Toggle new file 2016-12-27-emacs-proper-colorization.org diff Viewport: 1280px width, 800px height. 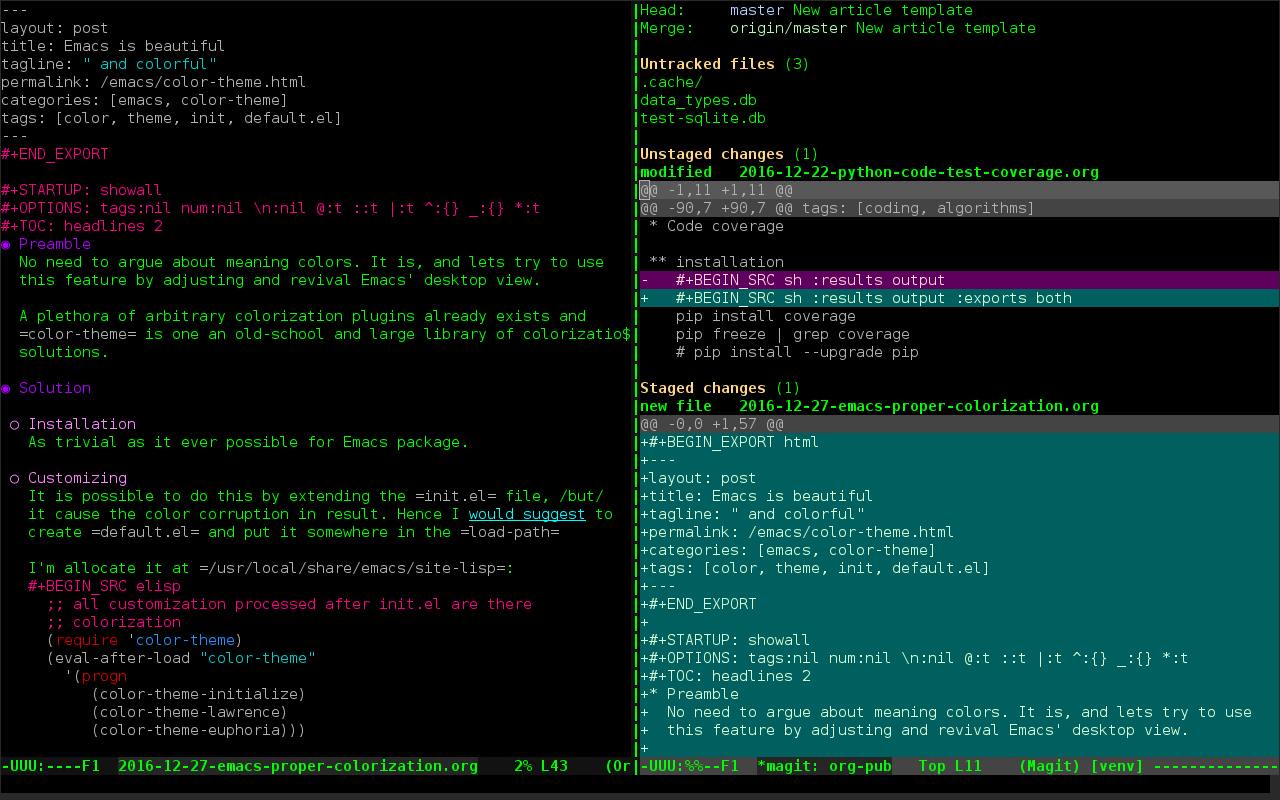point(869,406)
